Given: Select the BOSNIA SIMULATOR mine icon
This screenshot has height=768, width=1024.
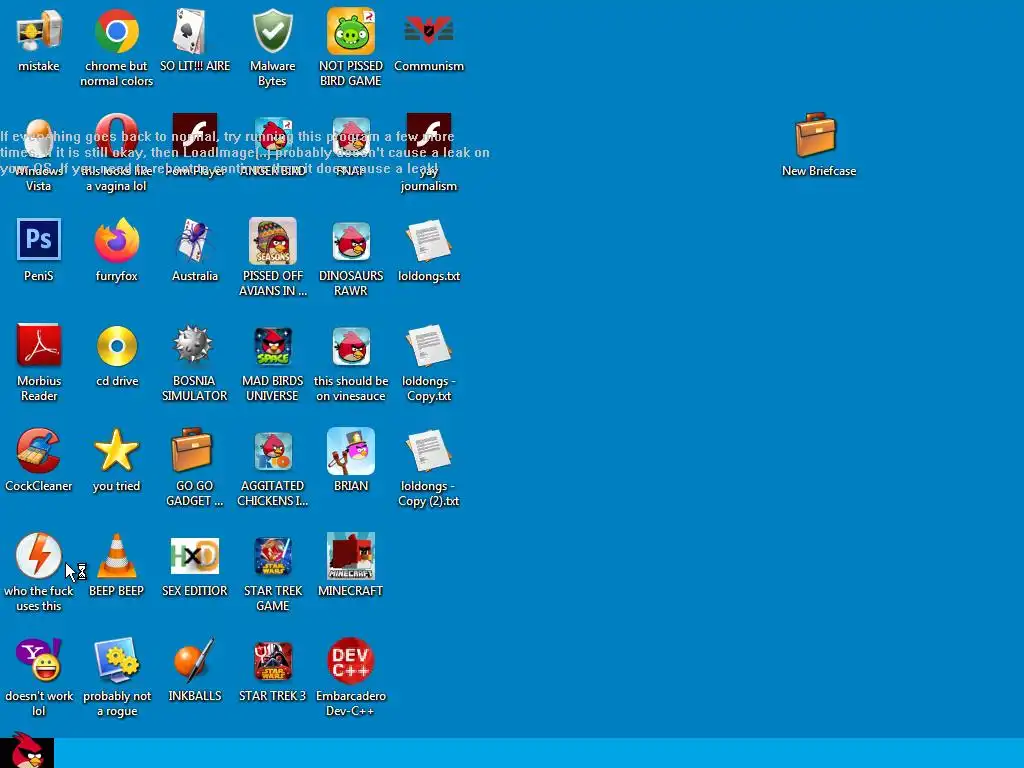Looking at the screenshot, I should [194, 345].
